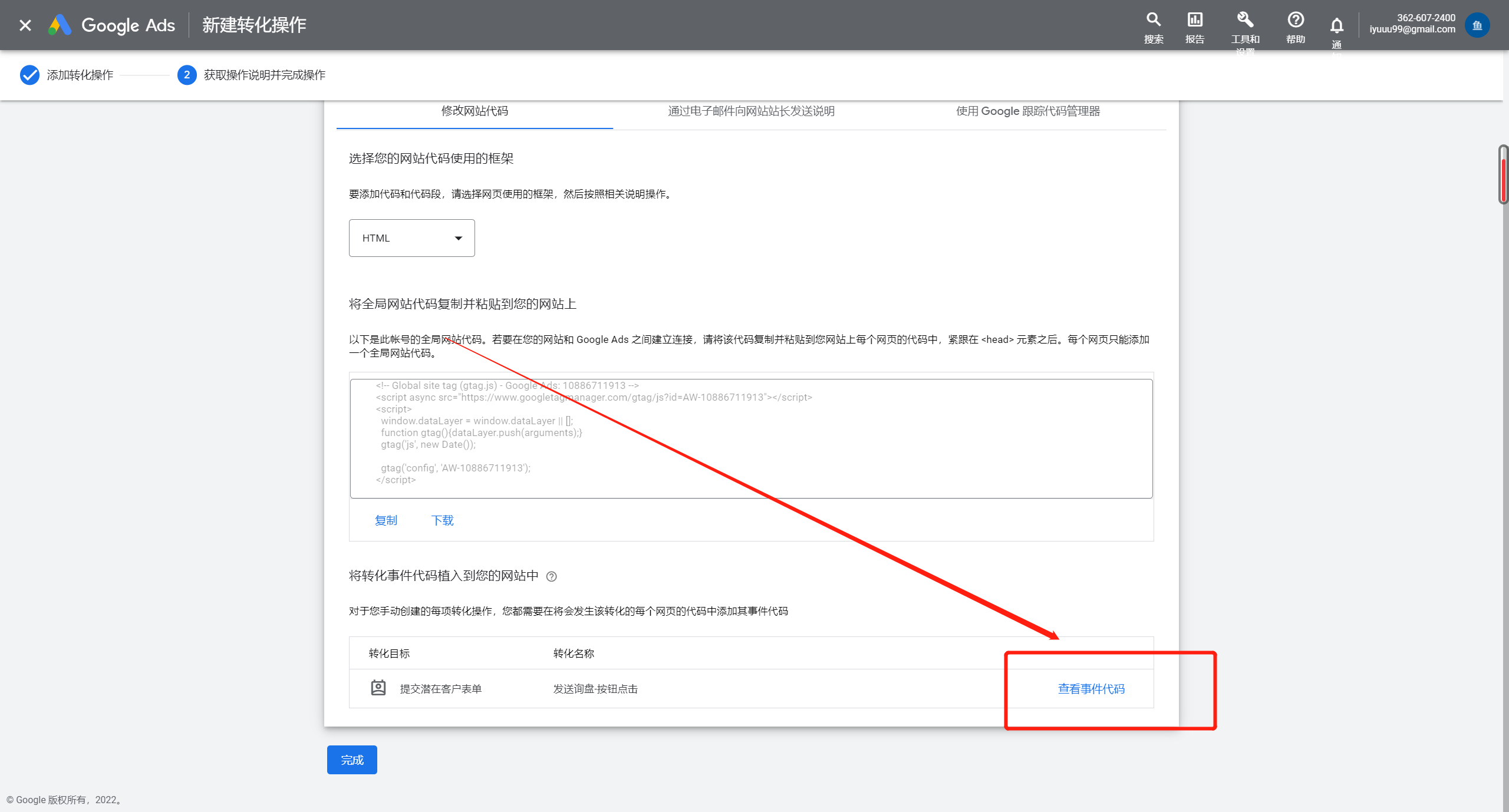
Task: Click the 提交潜在客户表单 cell
Action: pyautogui.click(x=441, y=689)
